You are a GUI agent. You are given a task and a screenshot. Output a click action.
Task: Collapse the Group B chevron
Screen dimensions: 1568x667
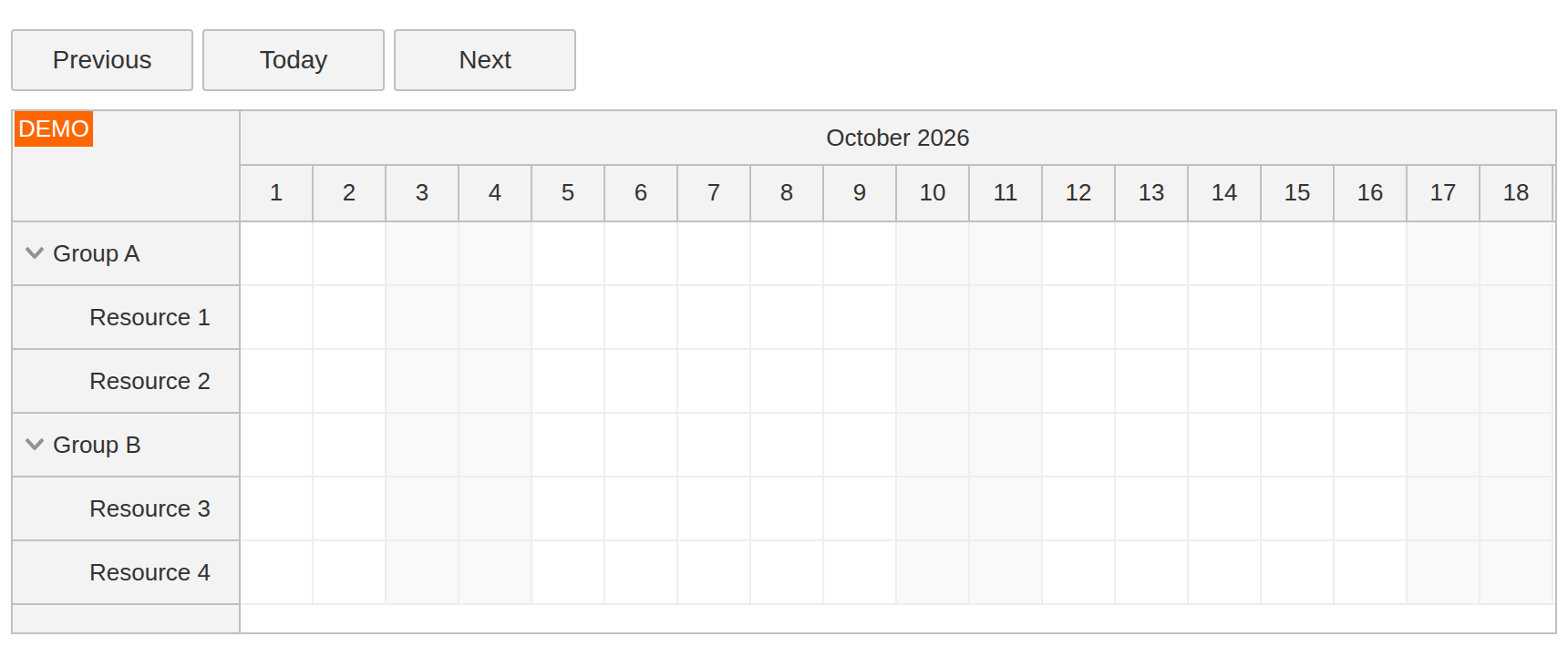point(35,445)
